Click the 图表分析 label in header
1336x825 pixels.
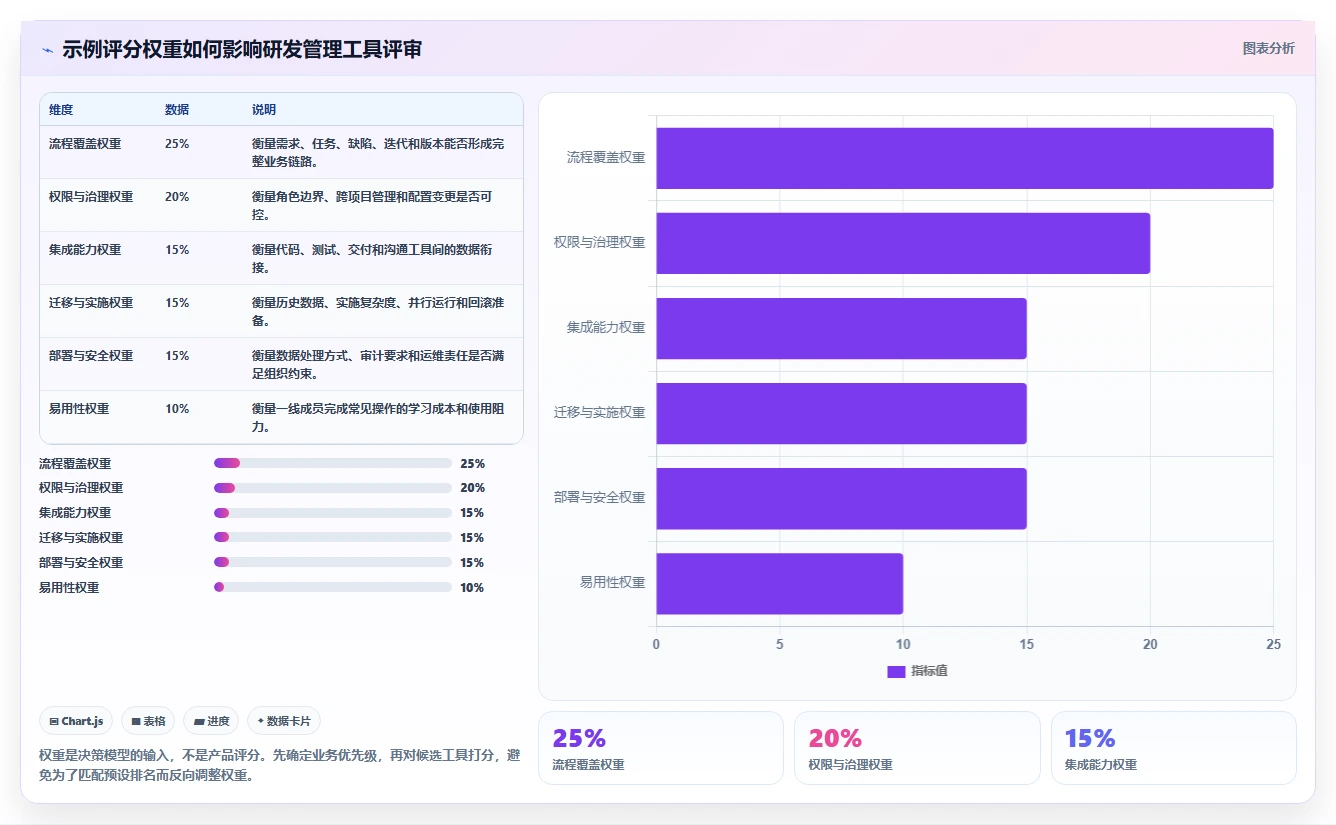point(1268,48)
